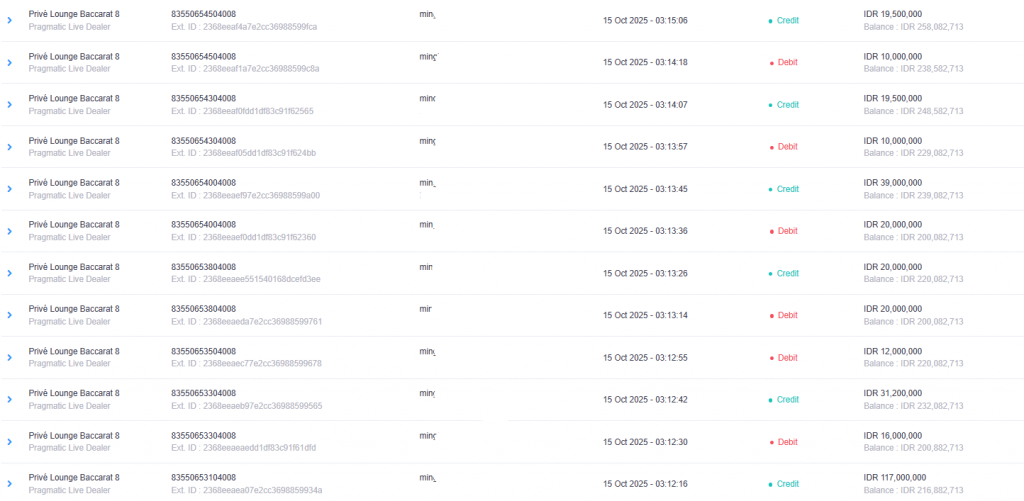Screen dimensions: 1024x501
Task: Click the Credit status at 03:15:06
Action: point(787,20)
